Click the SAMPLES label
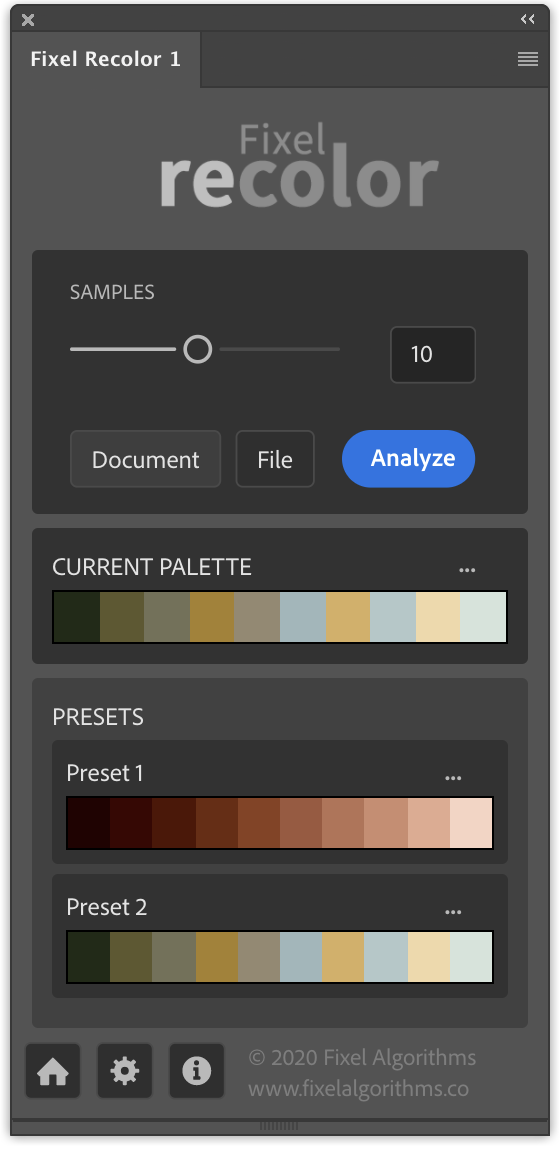Screen dimensions: 560x1150 click(x=112, y=292)
